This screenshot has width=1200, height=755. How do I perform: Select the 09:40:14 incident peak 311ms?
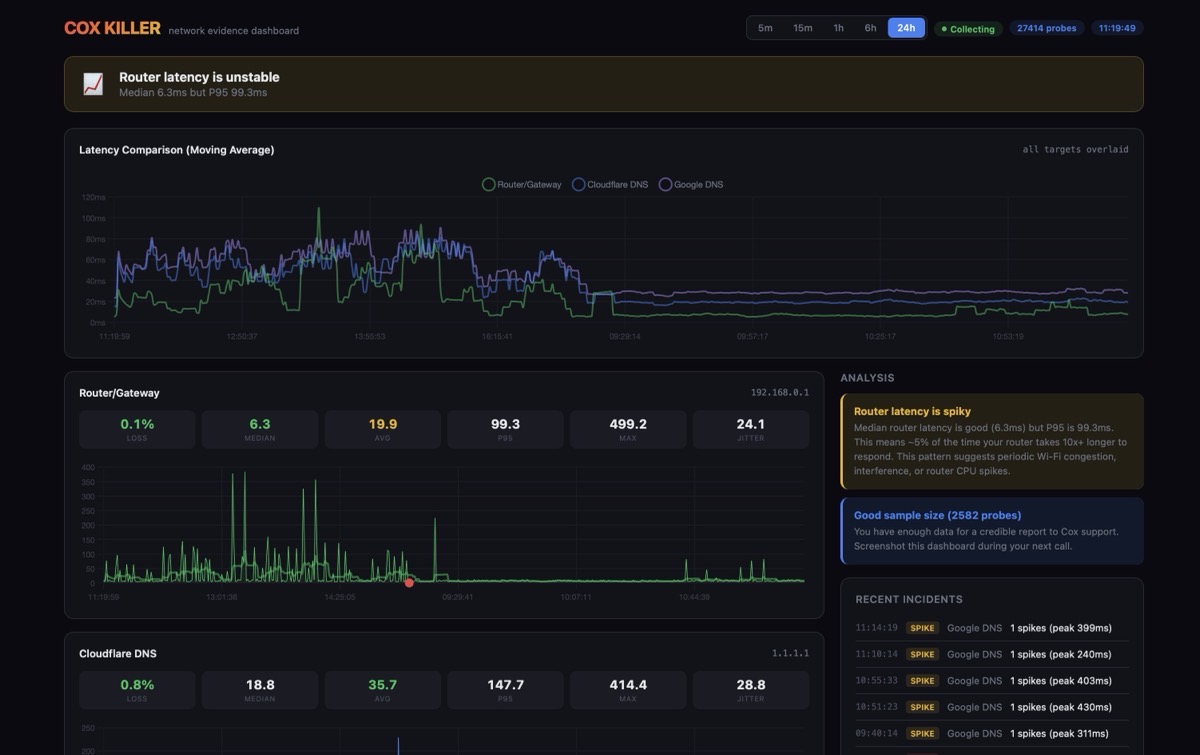coord(991,733)
